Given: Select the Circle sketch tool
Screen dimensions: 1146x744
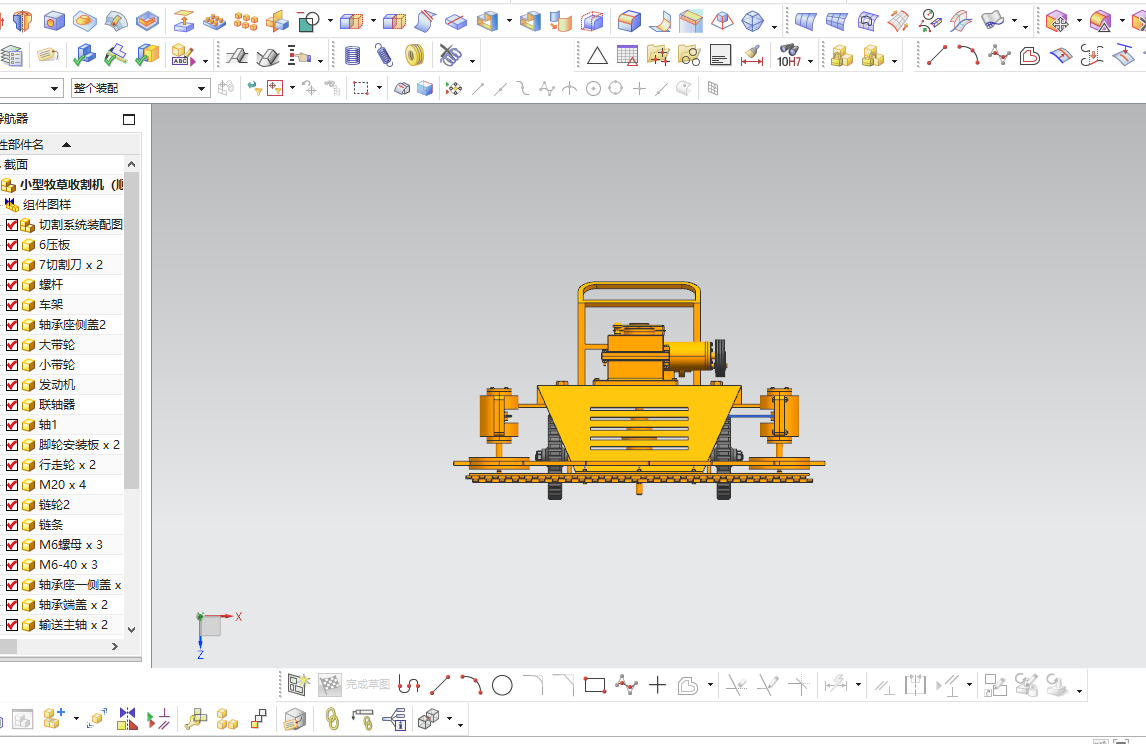Looking at the screenshot, I should point(502,685).
